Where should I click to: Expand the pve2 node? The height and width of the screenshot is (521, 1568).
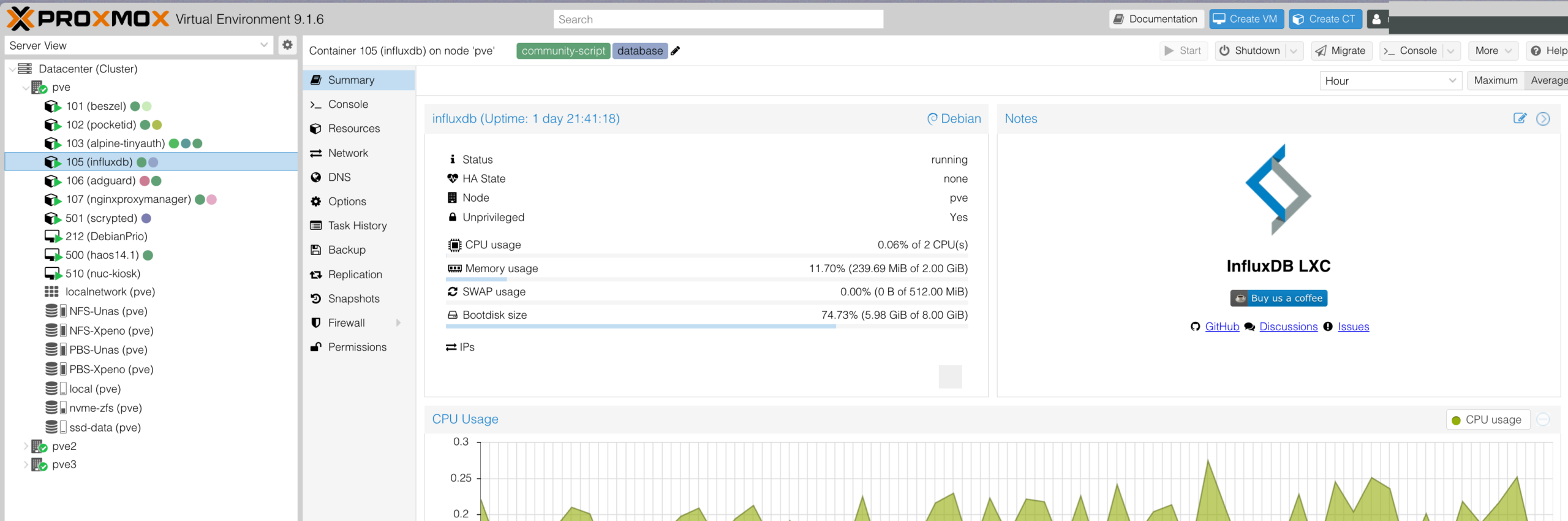(x=25, y=446)
